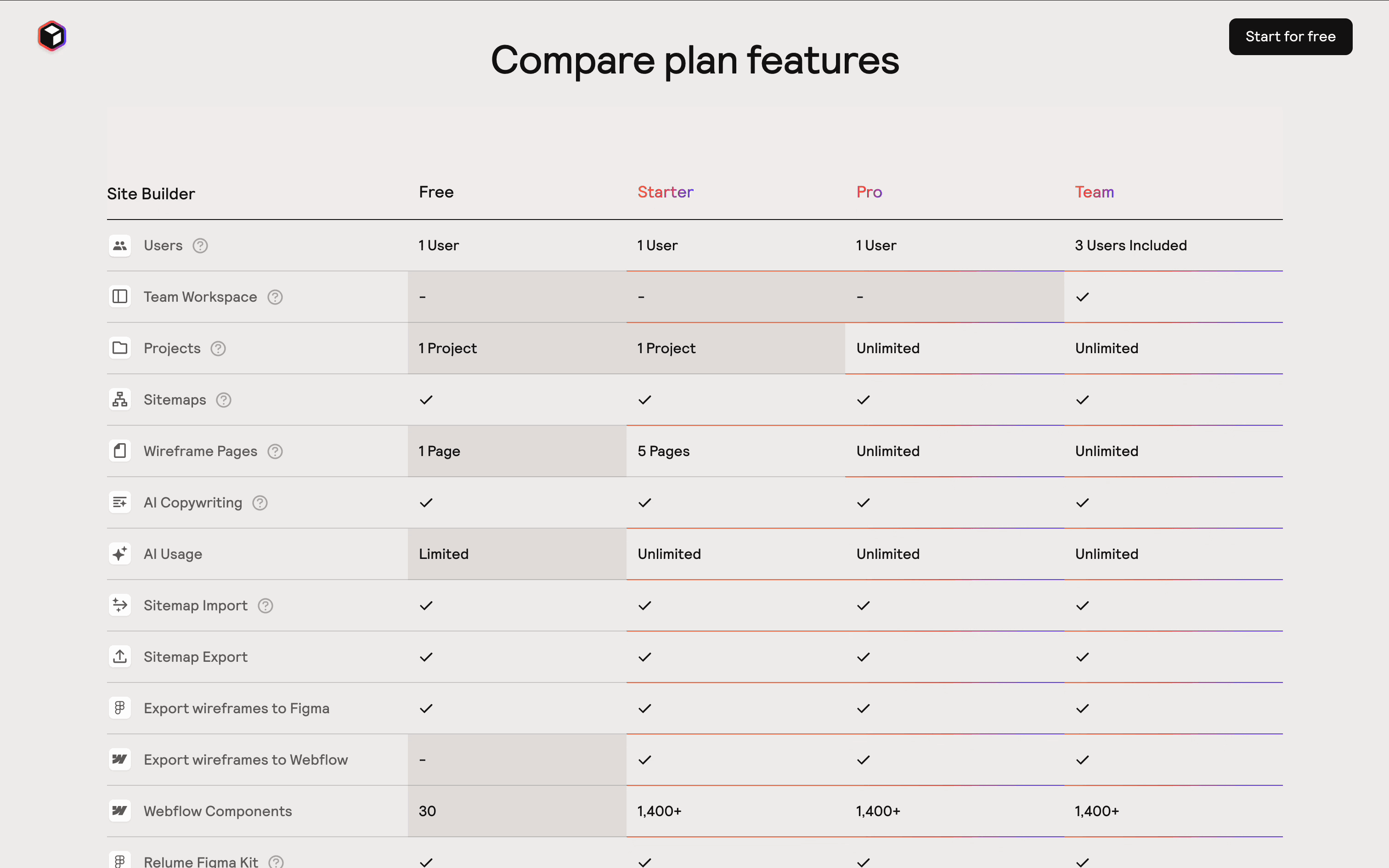Click the Projects folder icon
This screenshot has width=1389, height=868.
click(x=120, y=348)
